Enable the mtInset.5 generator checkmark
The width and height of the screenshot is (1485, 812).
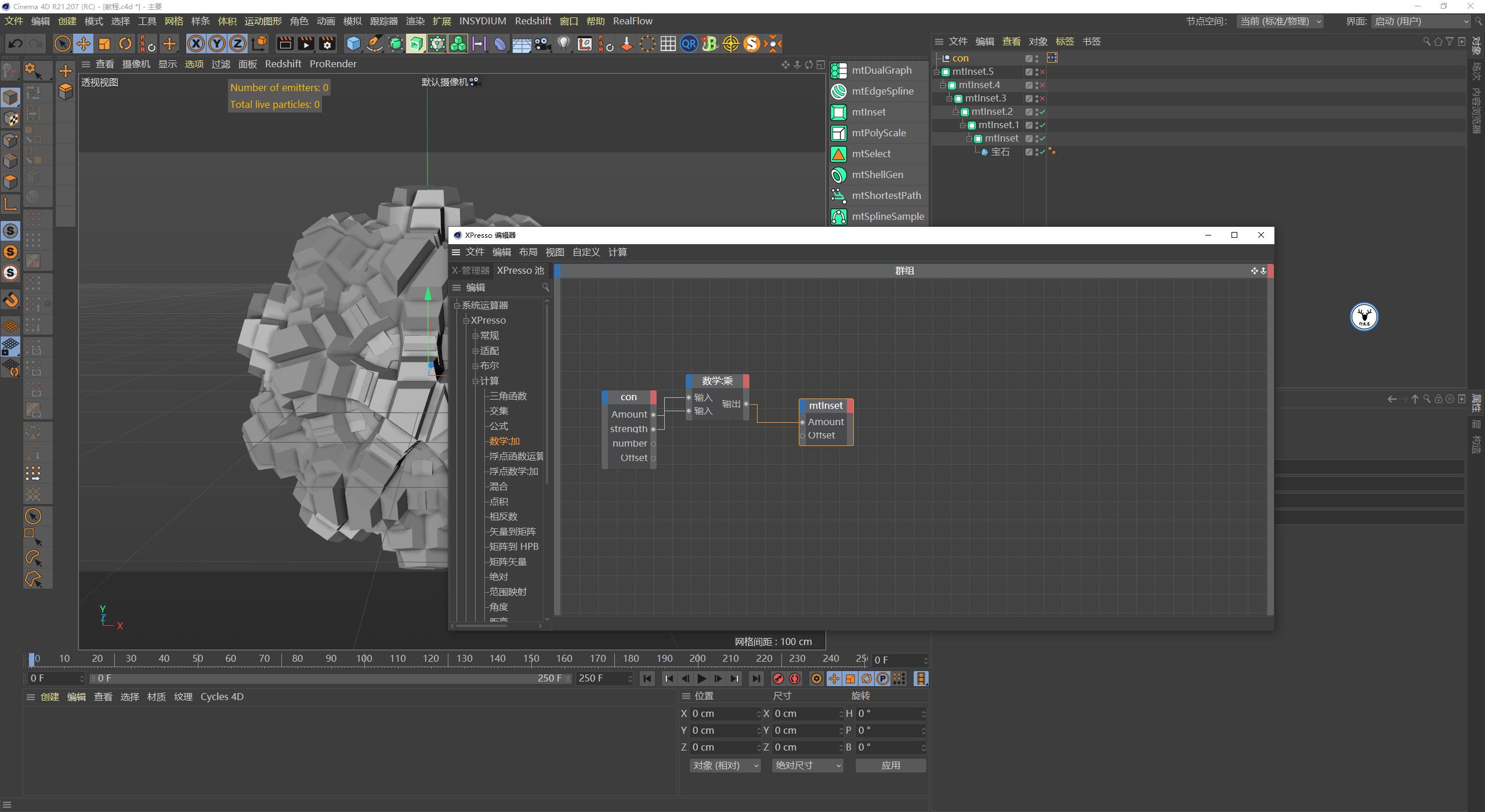pyautogui.click(x=1042, y=71)
